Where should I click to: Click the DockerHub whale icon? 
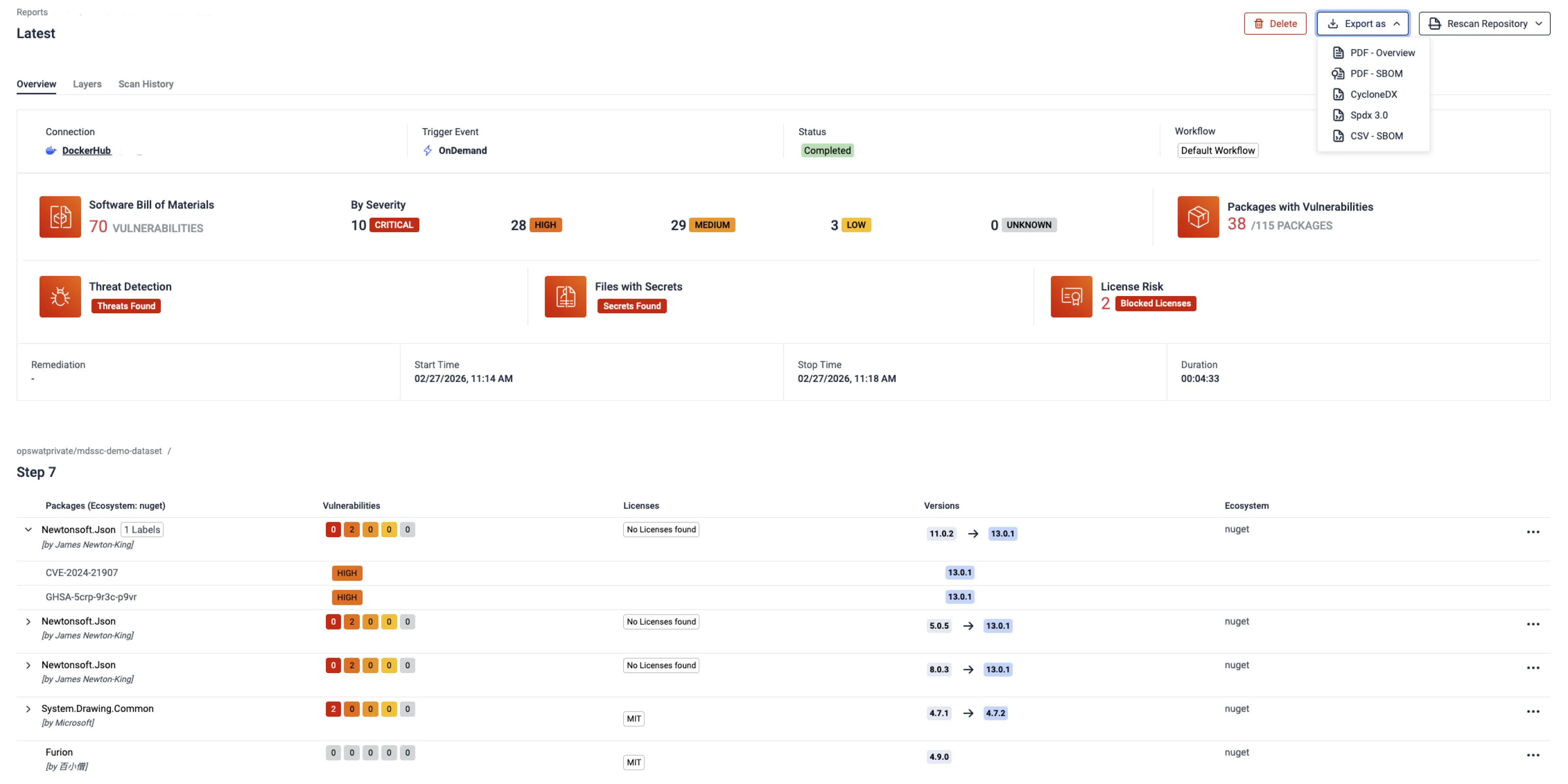click(x=50, y=150)
